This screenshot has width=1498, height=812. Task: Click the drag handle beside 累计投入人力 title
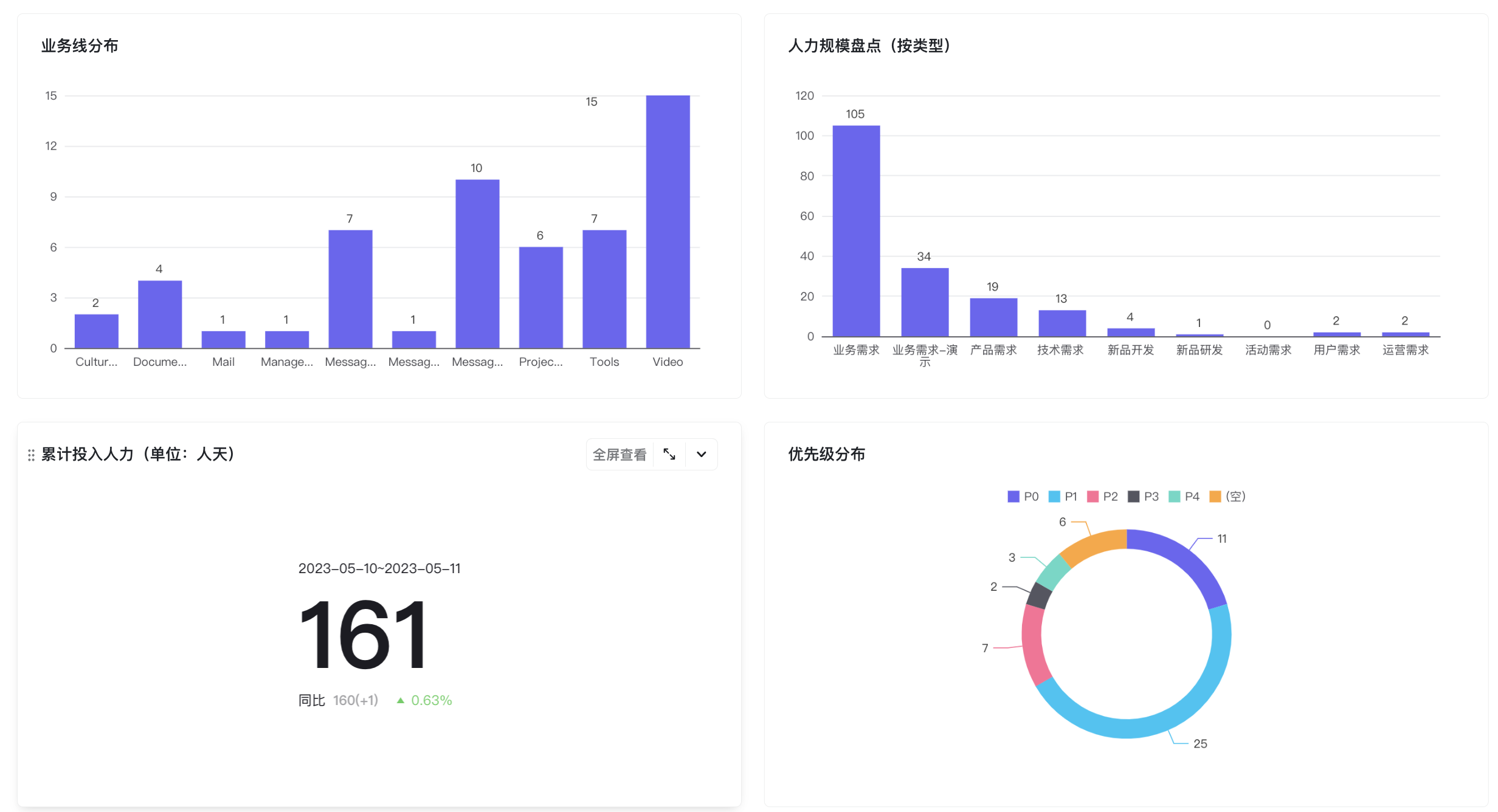tap(31, 455)
